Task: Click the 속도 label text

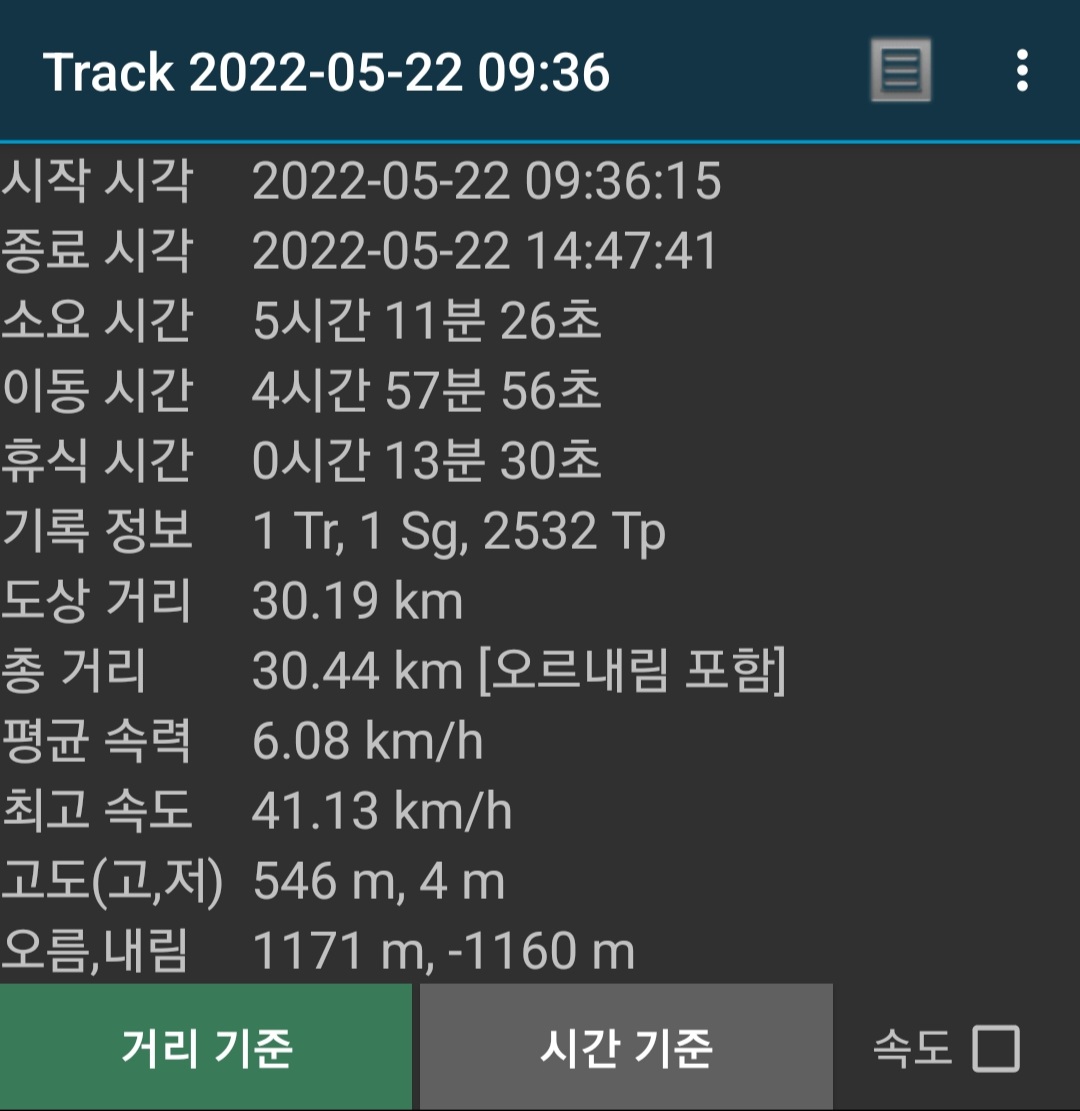Action: pyautogui.click(x=912, y=1048)
